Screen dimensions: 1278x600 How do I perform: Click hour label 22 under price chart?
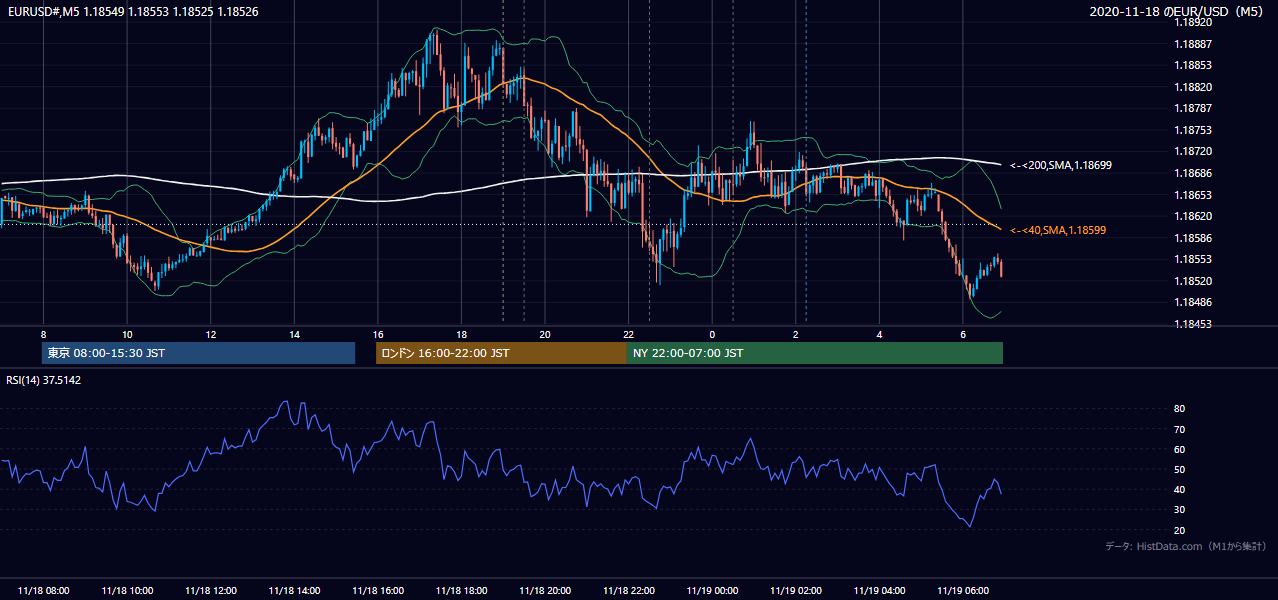629,334
